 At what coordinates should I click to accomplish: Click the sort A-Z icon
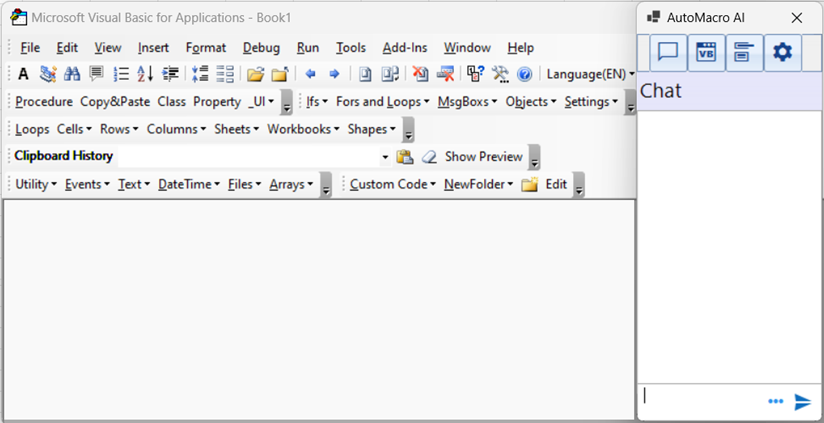point(145,74)
